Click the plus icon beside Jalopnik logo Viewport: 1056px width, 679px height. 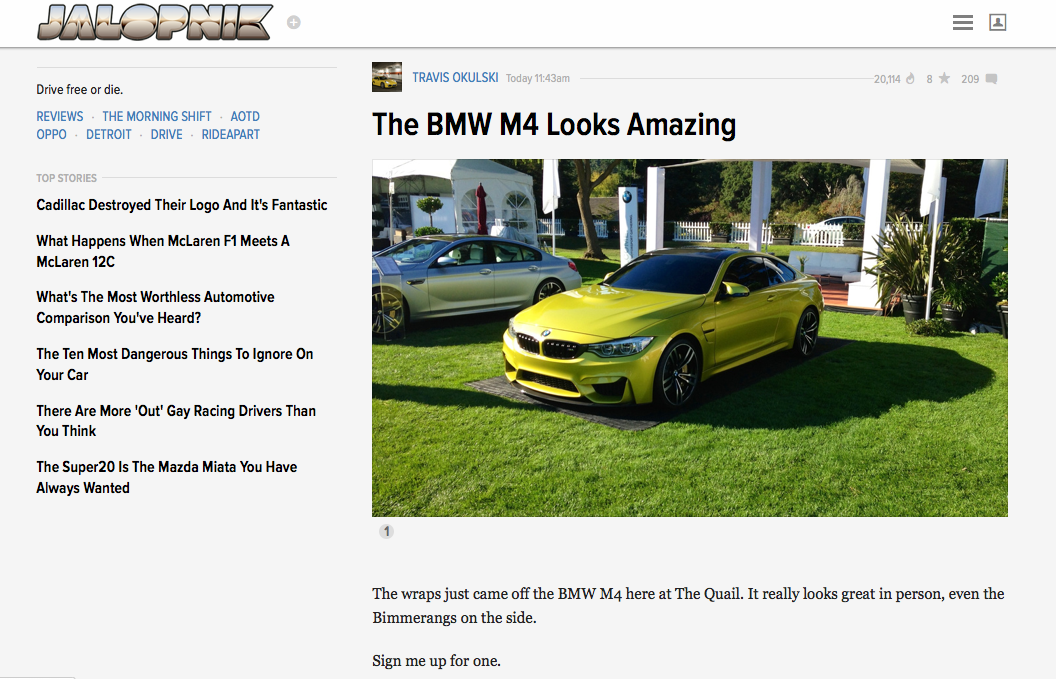[x=294, y=22]
